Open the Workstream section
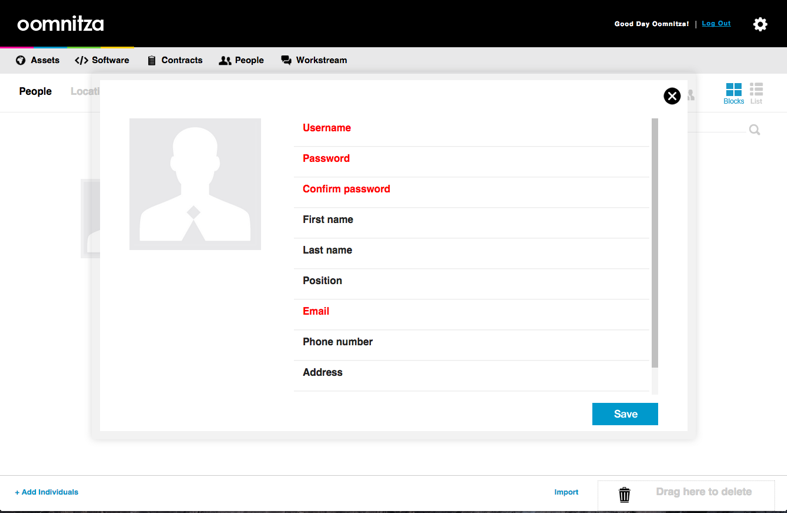 point(313,60)
